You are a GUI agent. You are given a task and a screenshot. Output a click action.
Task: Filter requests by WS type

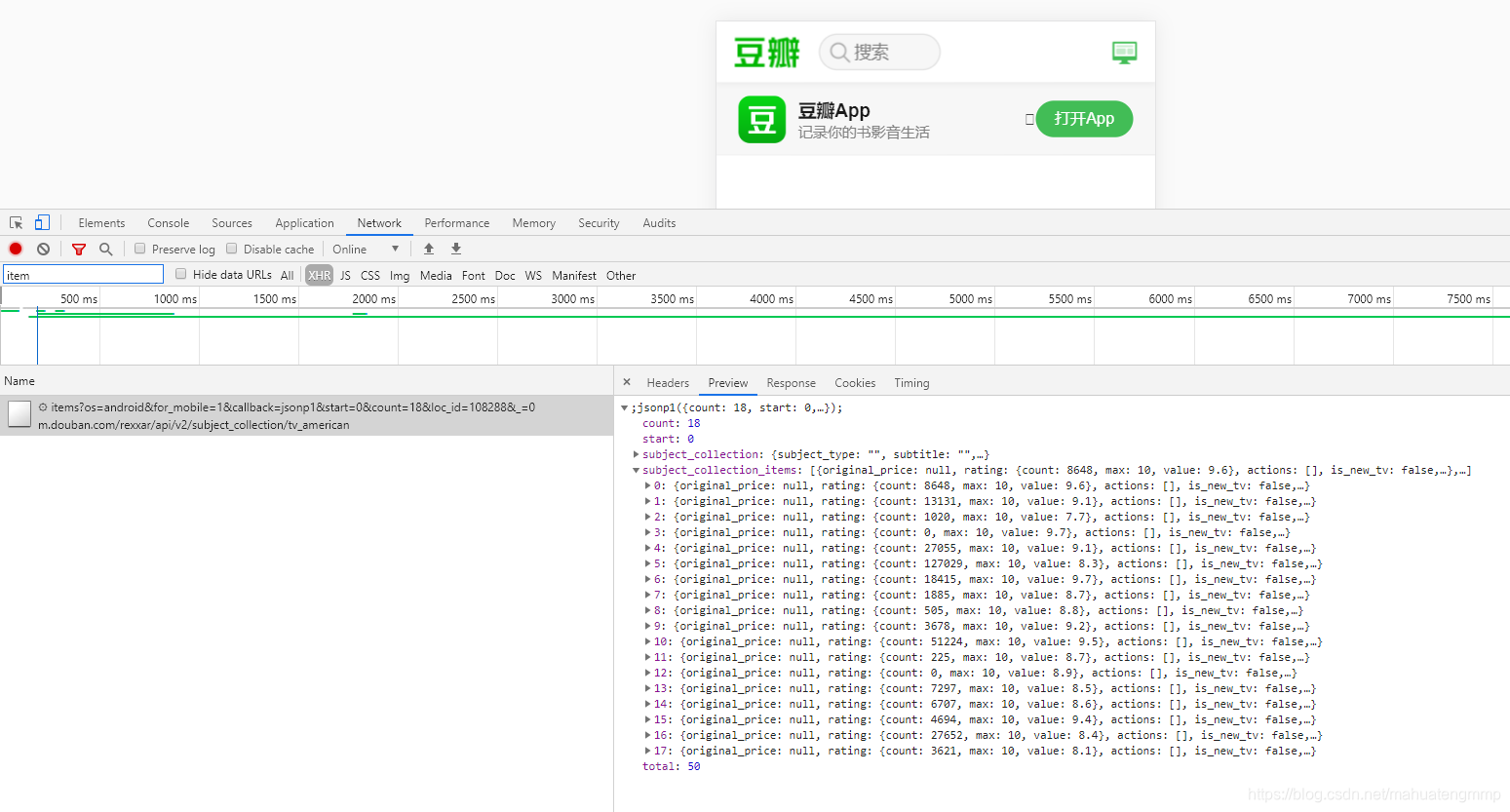tap(533, 276)
